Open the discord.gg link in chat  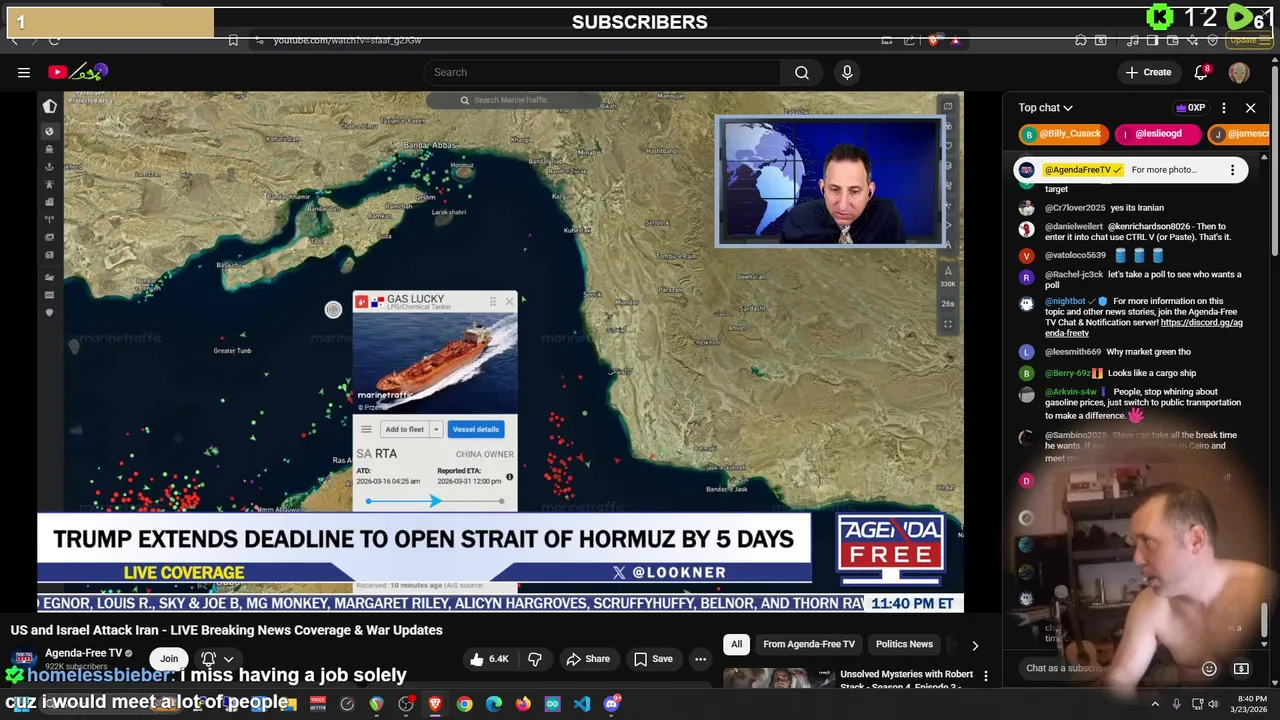pos(1144,328)
